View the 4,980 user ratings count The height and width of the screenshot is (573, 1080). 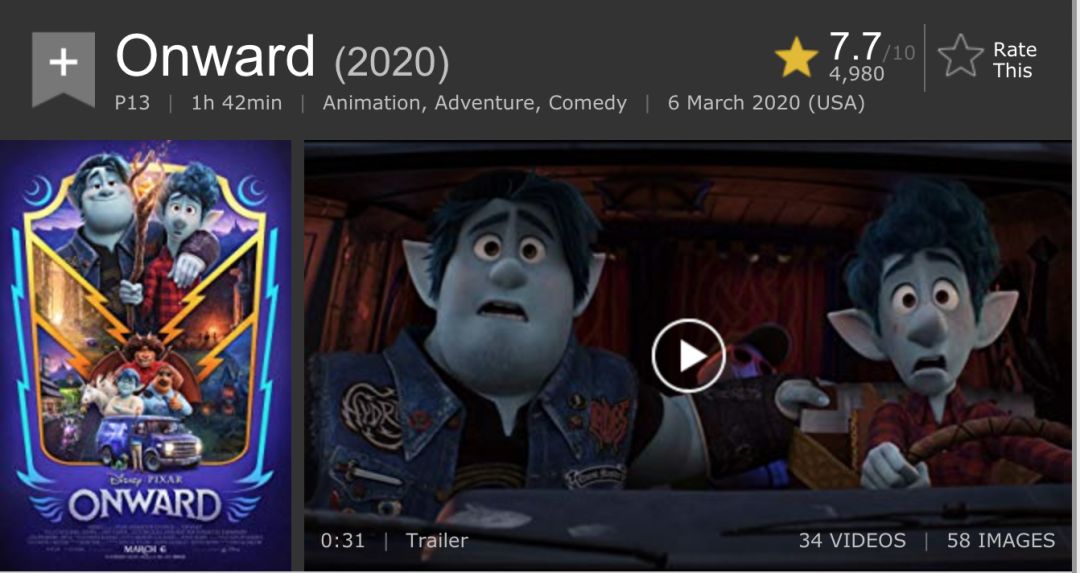click(x=856, y=73)
